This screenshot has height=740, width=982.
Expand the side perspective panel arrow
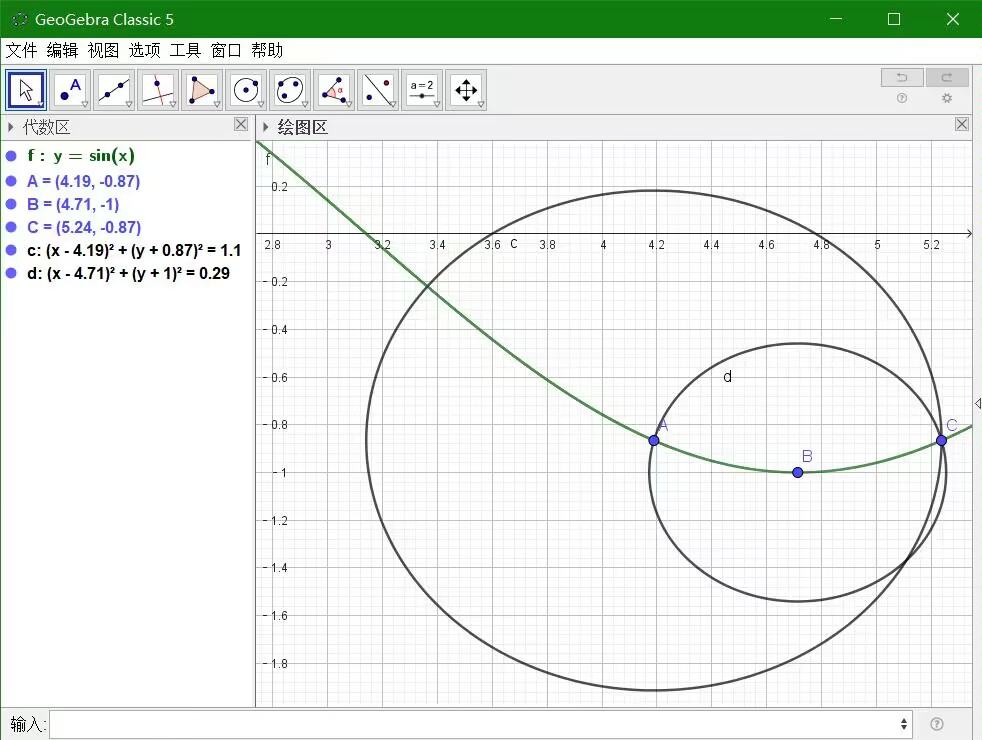coord(978,404)
